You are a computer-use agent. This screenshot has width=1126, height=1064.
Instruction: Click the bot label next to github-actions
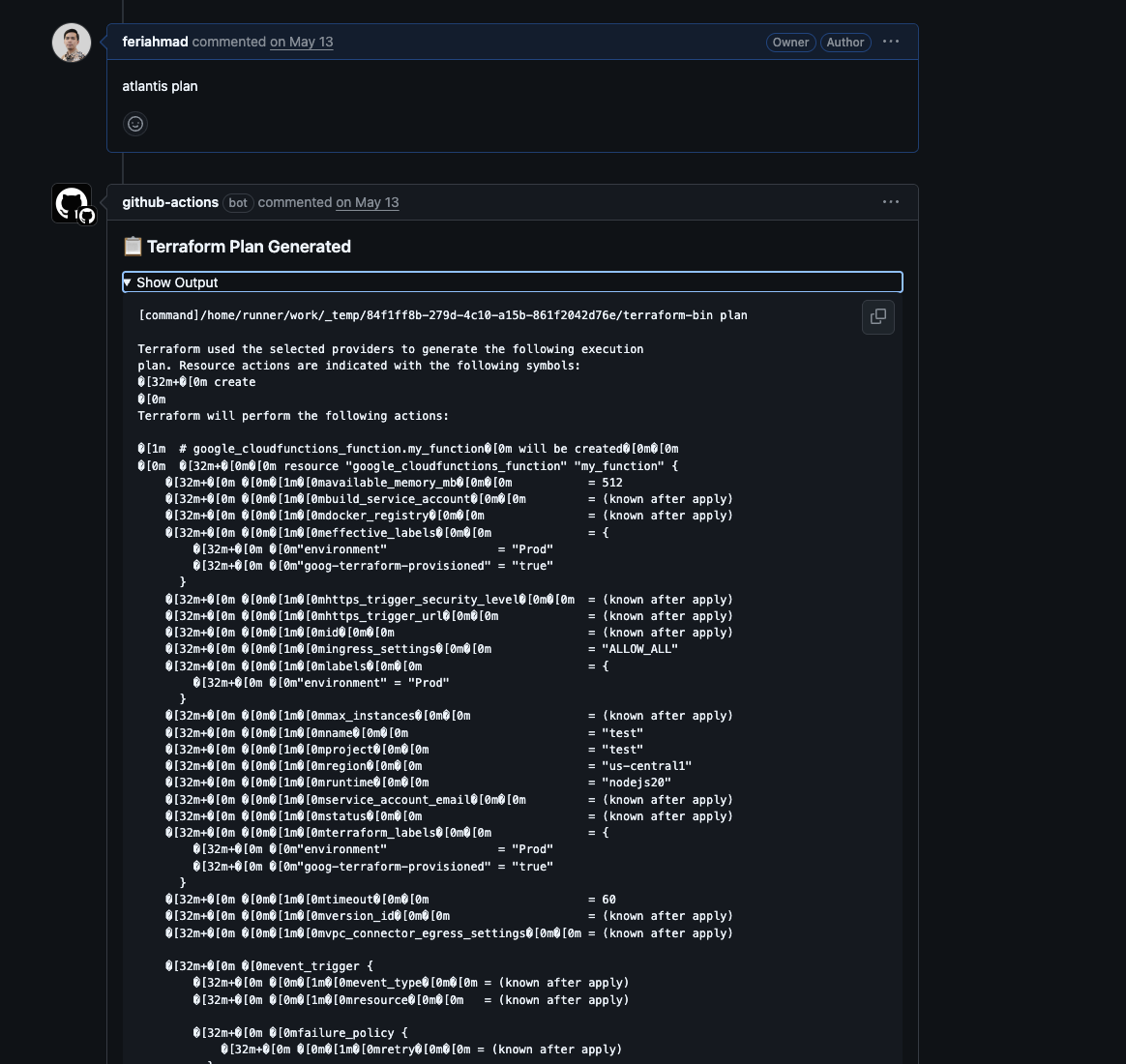238,203
